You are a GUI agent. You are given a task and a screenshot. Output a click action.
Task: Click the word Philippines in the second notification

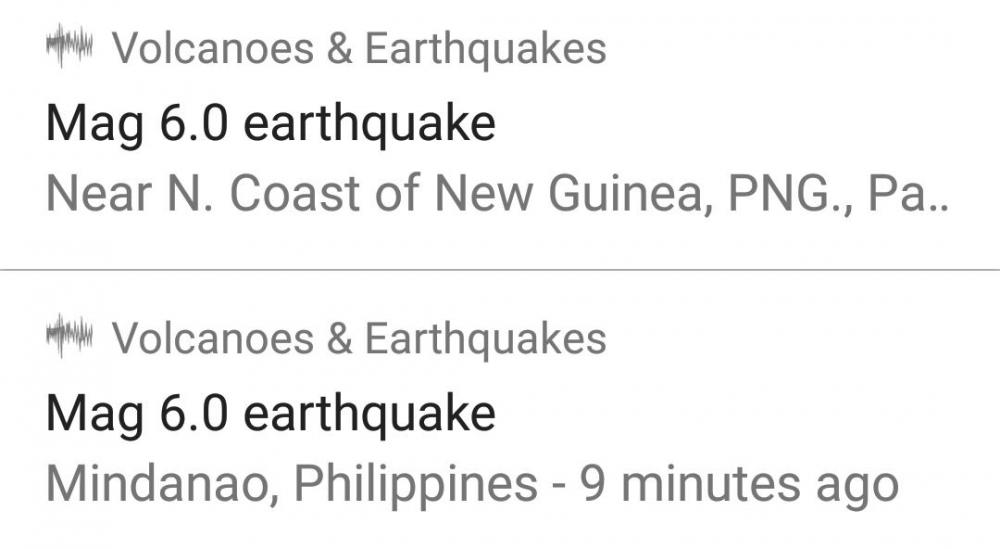point(416,485)
